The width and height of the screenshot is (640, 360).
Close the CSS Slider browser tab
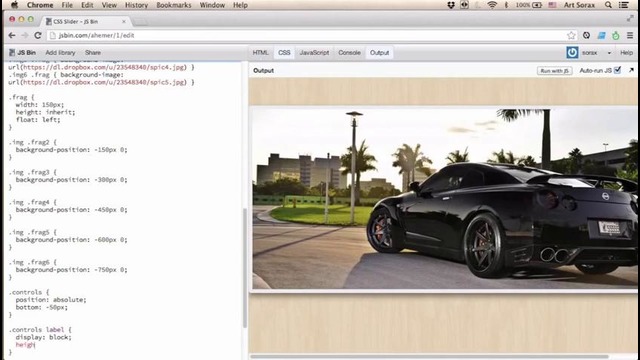coord(124,21)
